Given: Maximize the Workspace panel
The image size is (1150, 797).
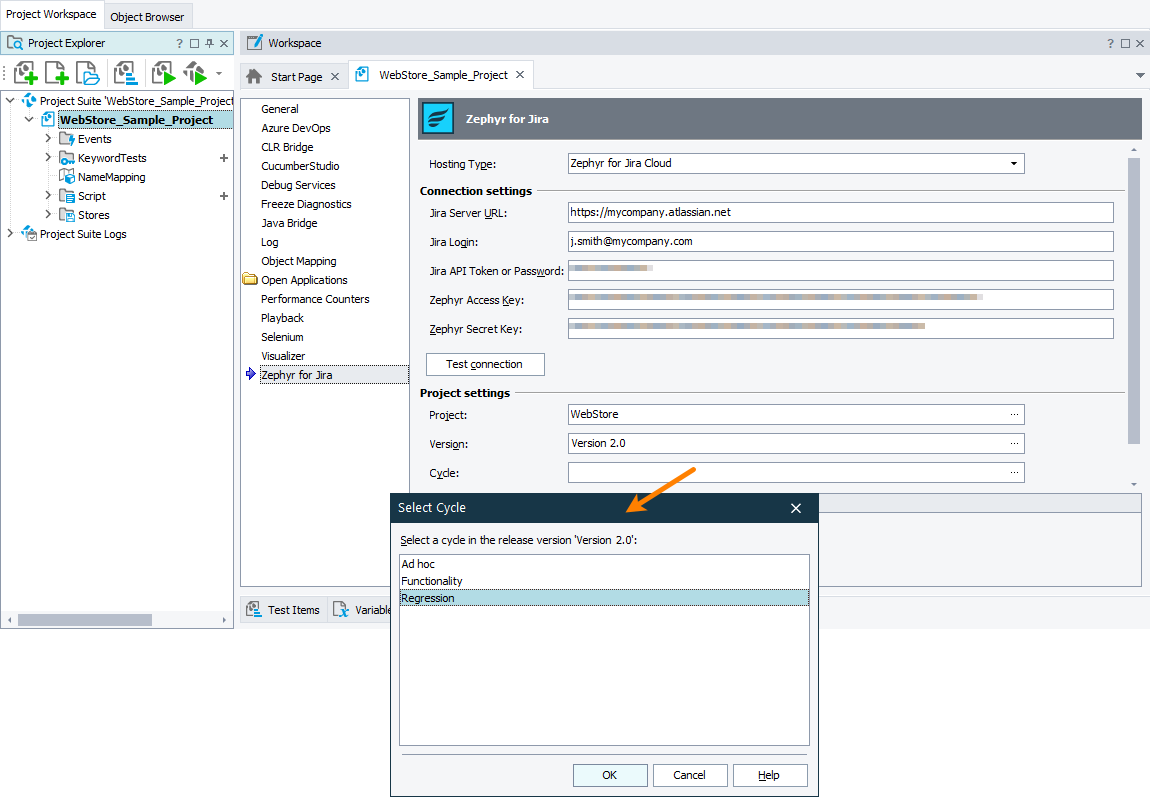Looking at the screenshot, I should click(x=1125, y=43).
